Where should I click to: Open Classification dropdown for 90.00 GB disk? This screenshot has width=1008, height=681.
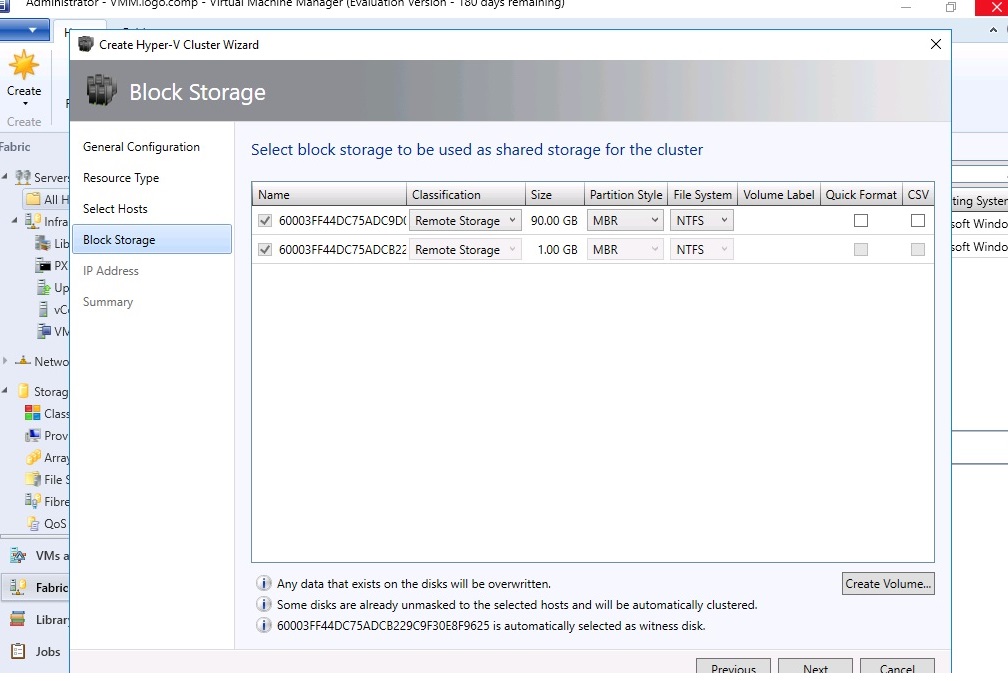click(x=465, y=221)
